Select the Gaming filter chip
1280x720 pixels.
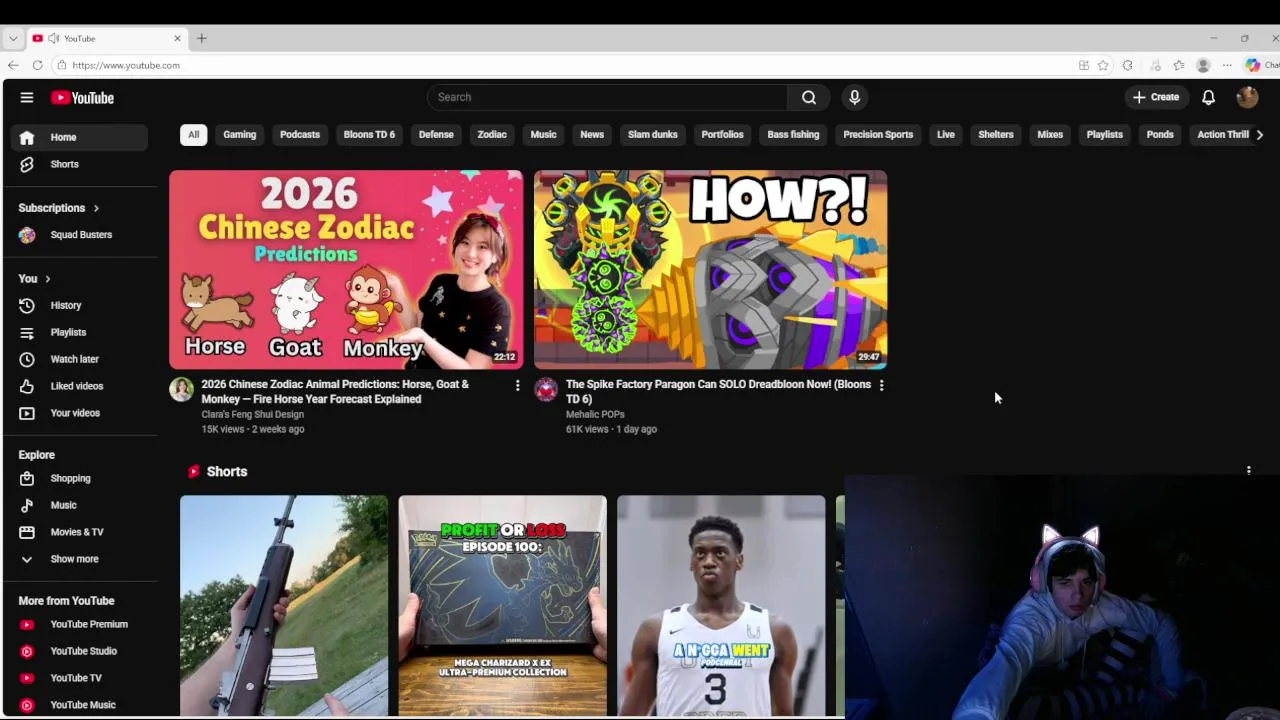point(239,135)
